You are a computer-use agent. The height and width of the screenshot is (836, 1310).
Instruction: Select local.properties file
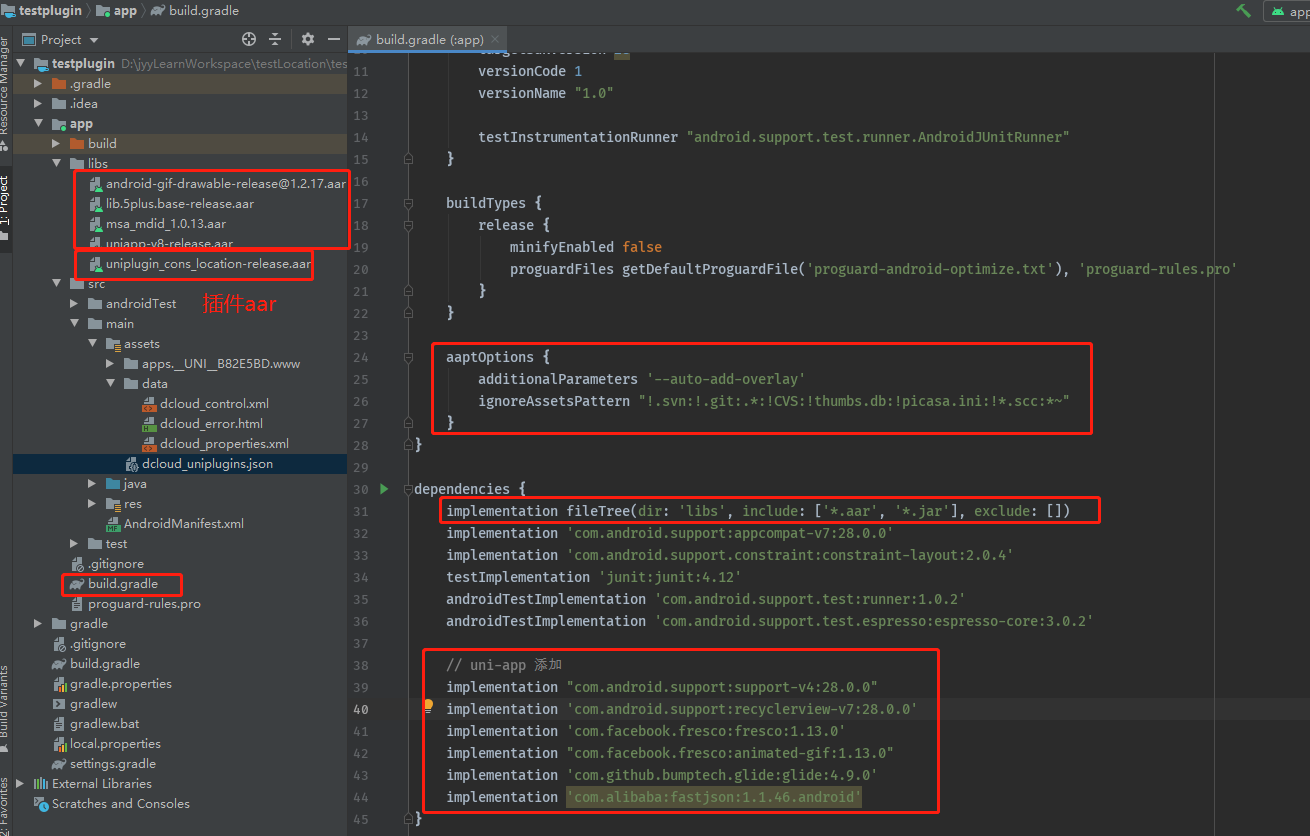pos(115,744)
